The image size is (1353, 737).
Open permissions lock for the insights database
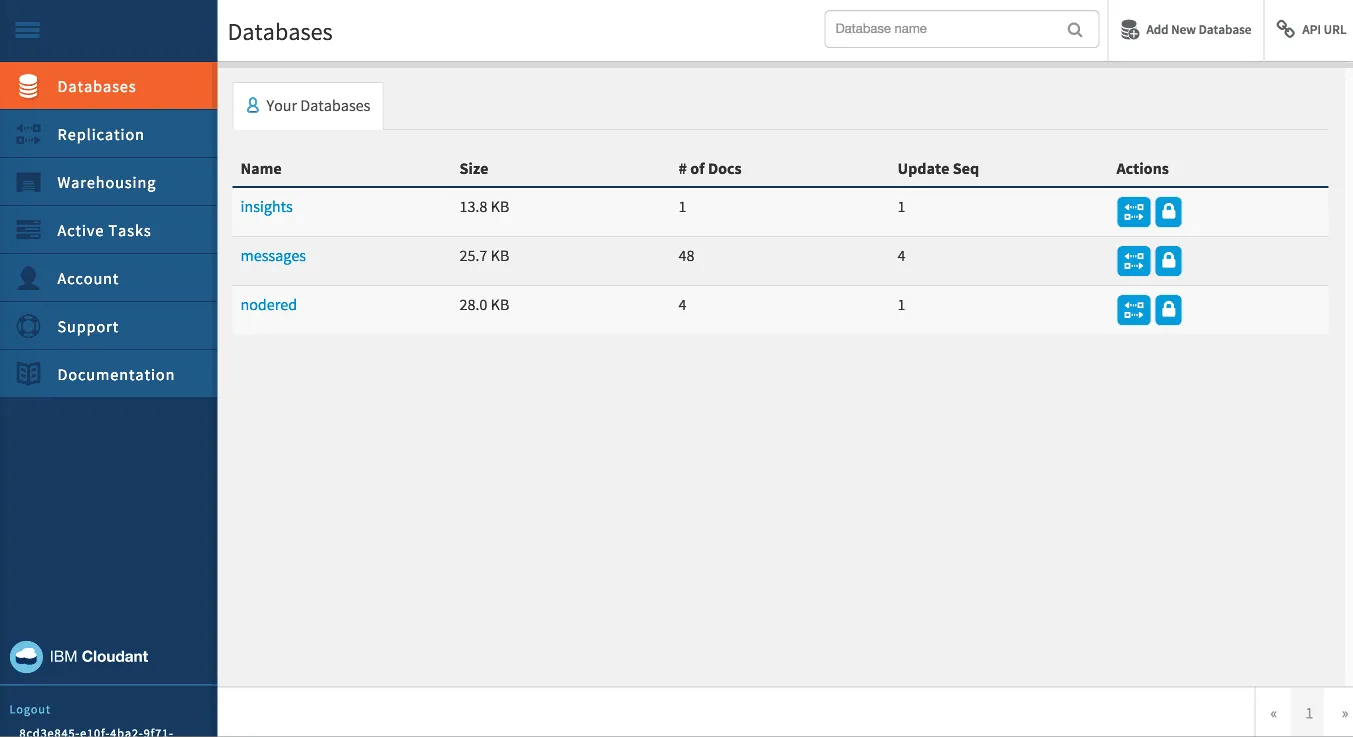click(x=1168, y=211)
